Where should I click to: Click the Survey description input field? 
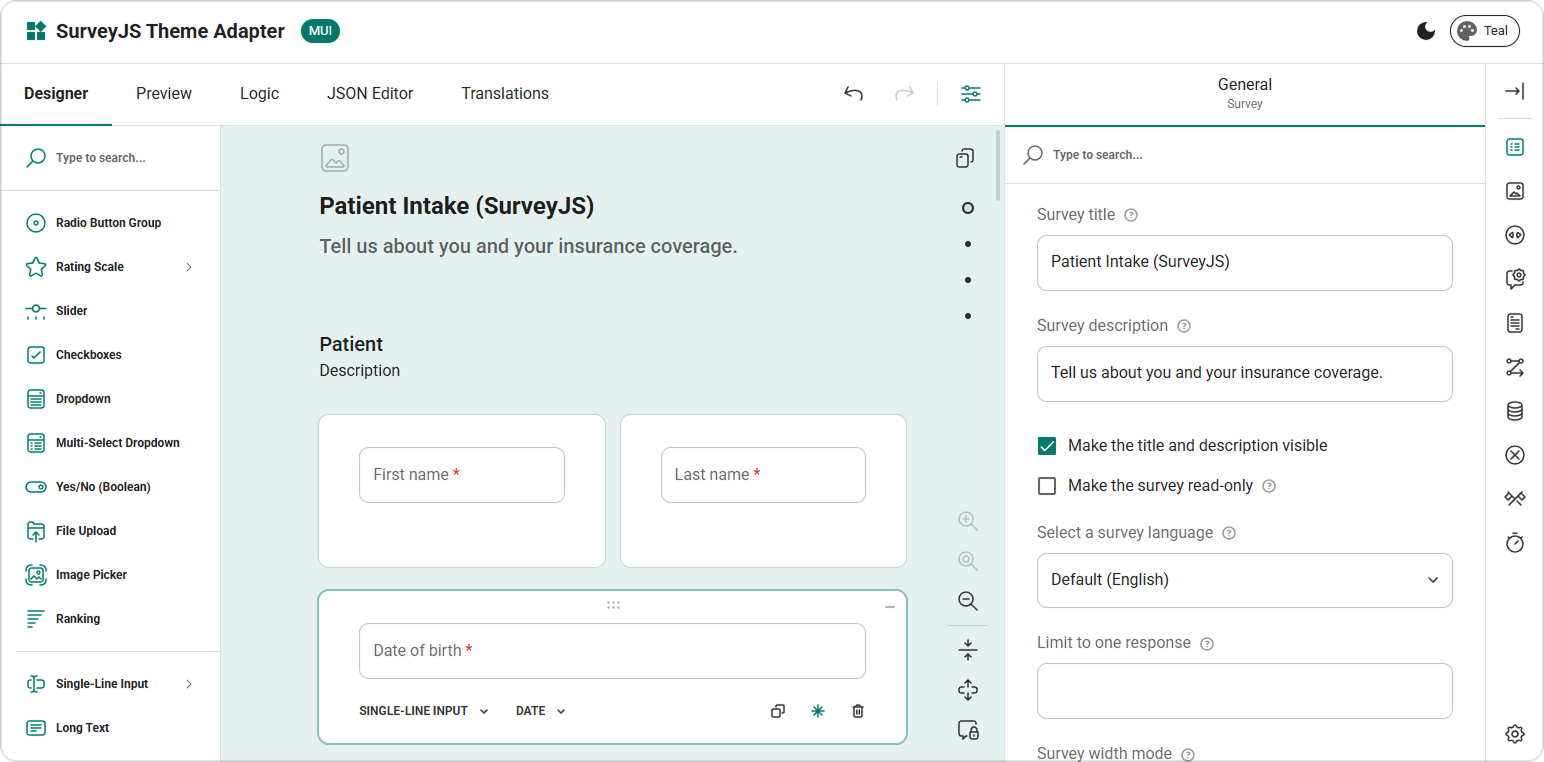(x=1244, y=374)
